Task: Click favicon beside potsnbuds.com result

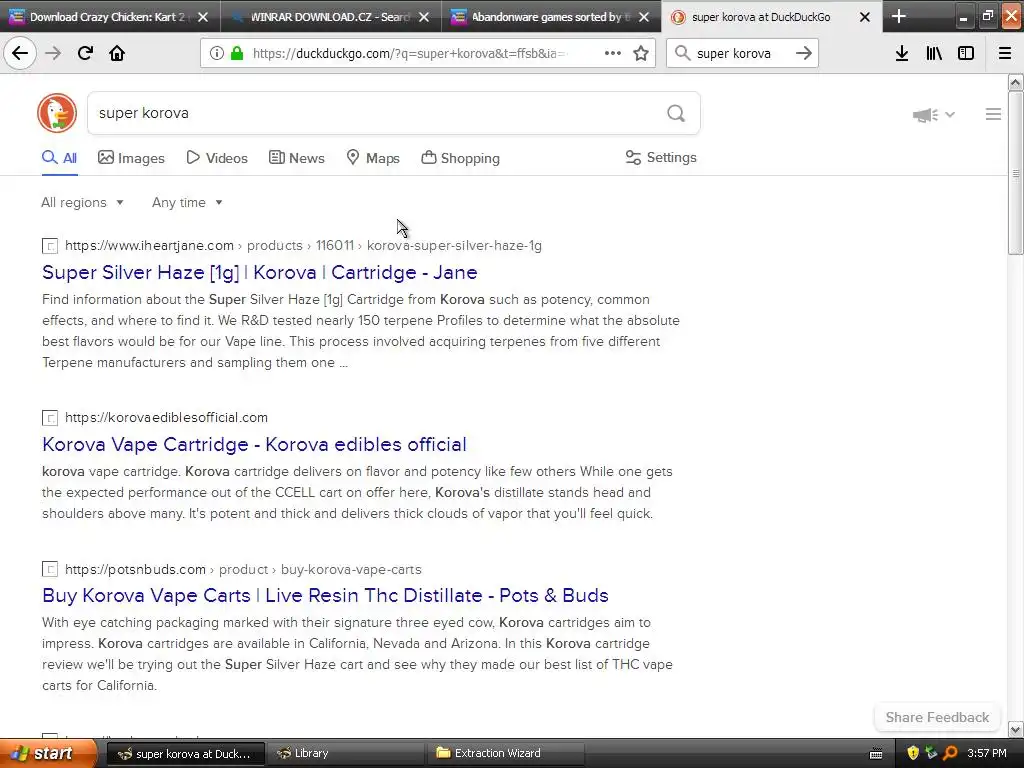Action: [x=50, y=569]
